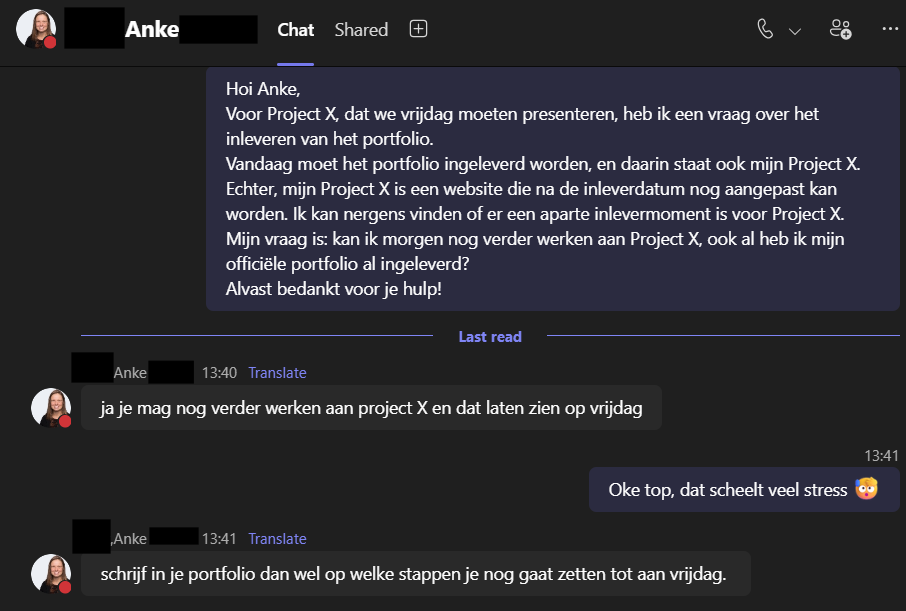Screen dimensions: 906x611
Task: Click Anke's profile picture in header
Action: pos(35,29)
